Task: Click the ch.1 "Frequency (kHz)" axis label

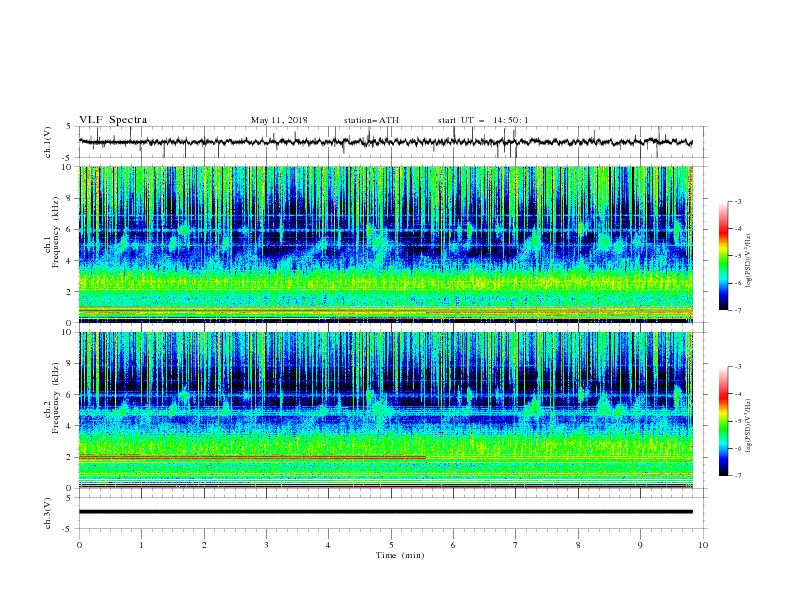Action: tap(55, 230)
